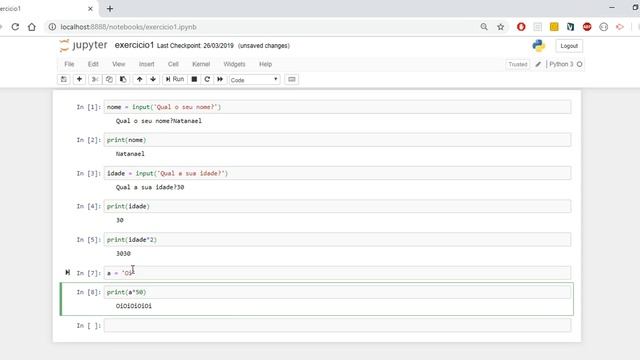Open the File menu

(x=69, y=64)
